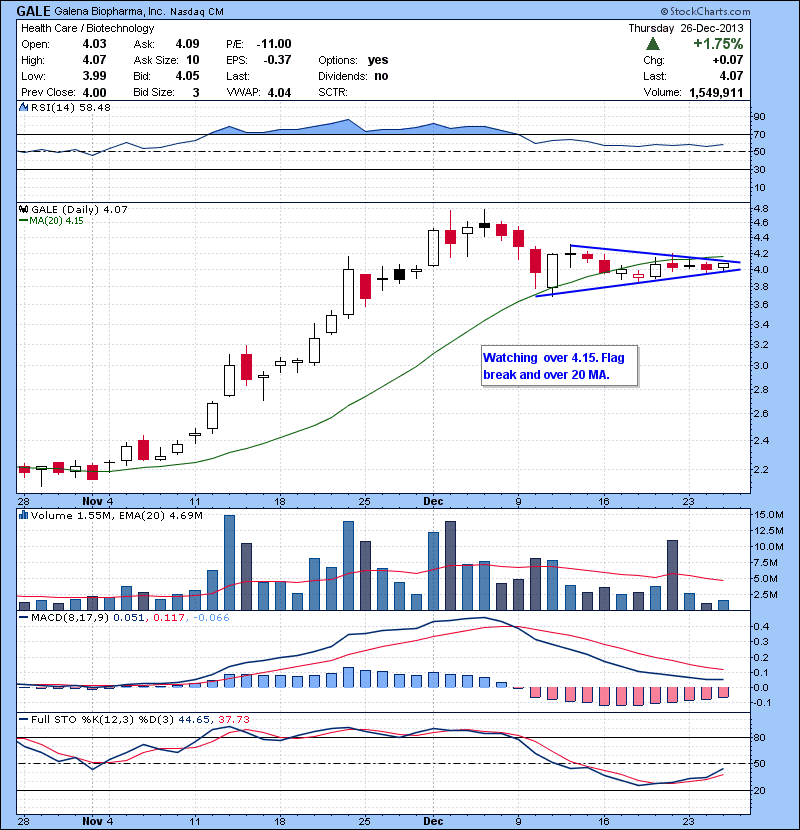Click the EPS value -0.37
The image size is (800, 830).
[277, 60]
